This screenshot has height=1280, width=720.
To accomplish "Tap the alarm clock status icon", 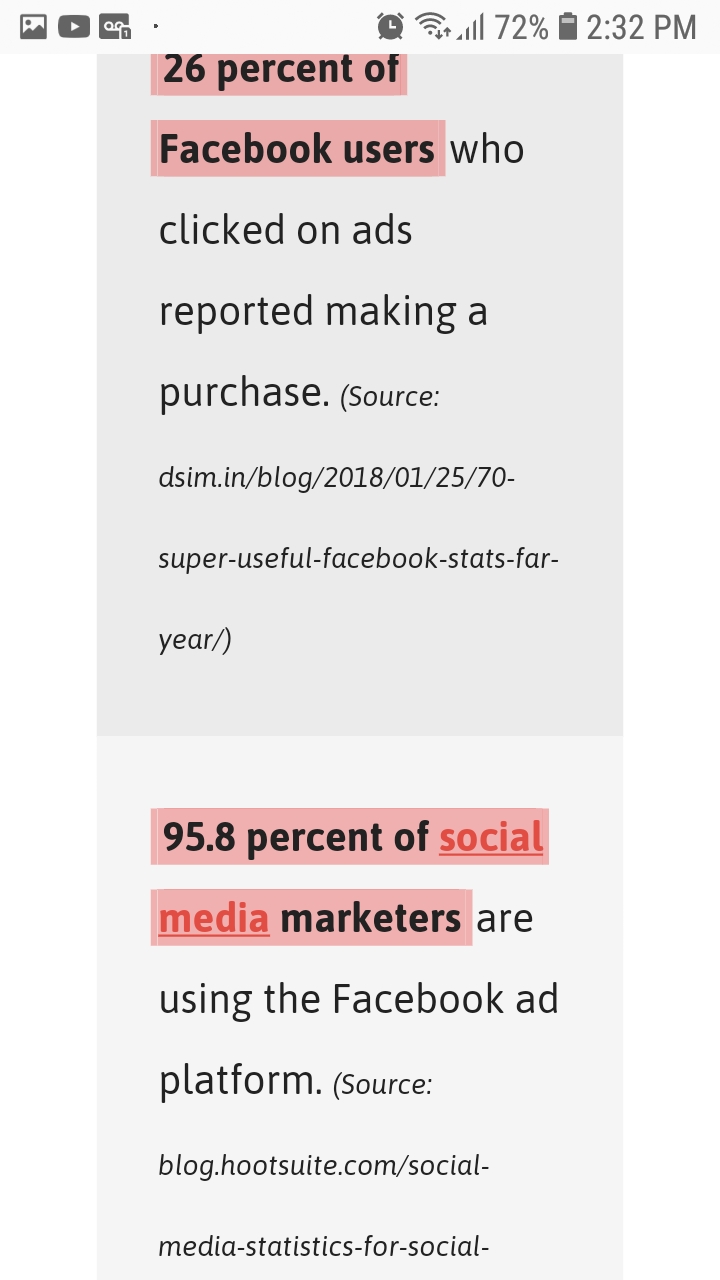I will coord(390,27).
